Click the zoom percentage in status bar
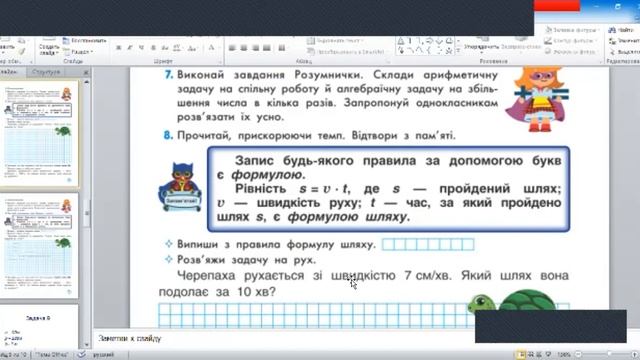The image size is (640, 360). [564, 355]
